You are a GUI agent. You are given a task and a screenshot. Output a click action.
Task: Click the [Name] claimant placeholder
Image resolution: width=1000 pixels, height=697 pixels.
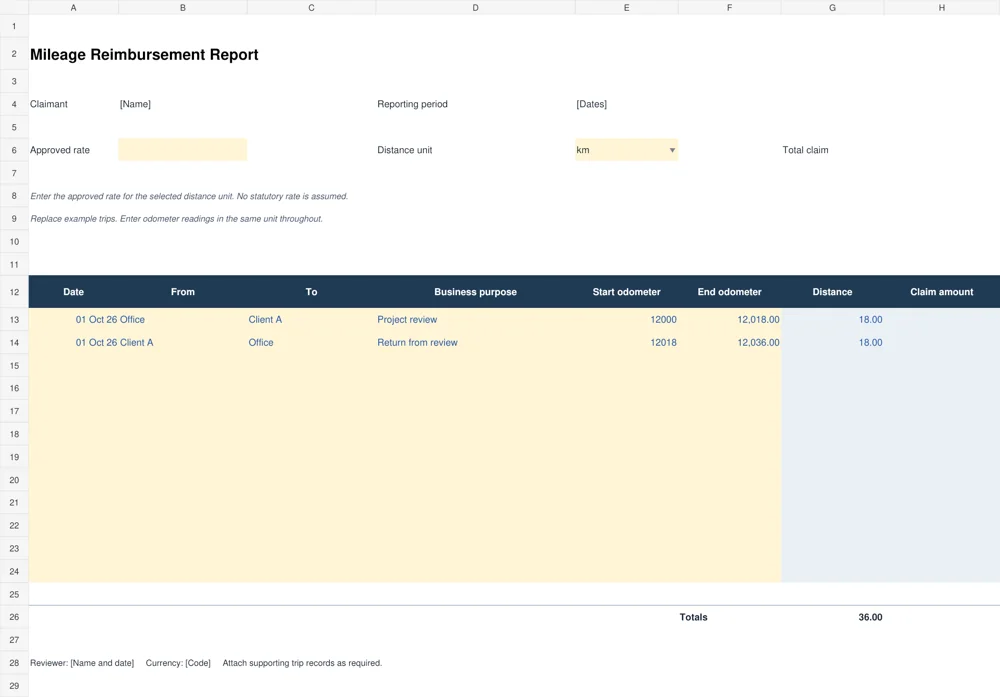coord(135,104)
